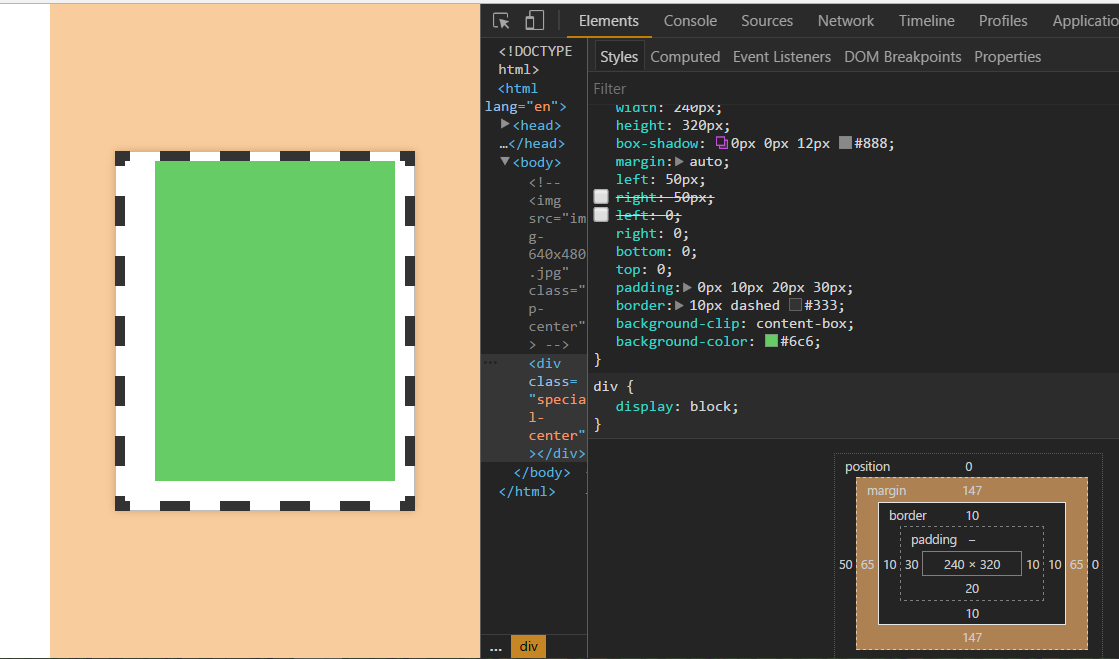This screenshot has height=659, width=1119.
Task: Select the div breadcrumb at the bottom
Action: click(x=528, y=647)
